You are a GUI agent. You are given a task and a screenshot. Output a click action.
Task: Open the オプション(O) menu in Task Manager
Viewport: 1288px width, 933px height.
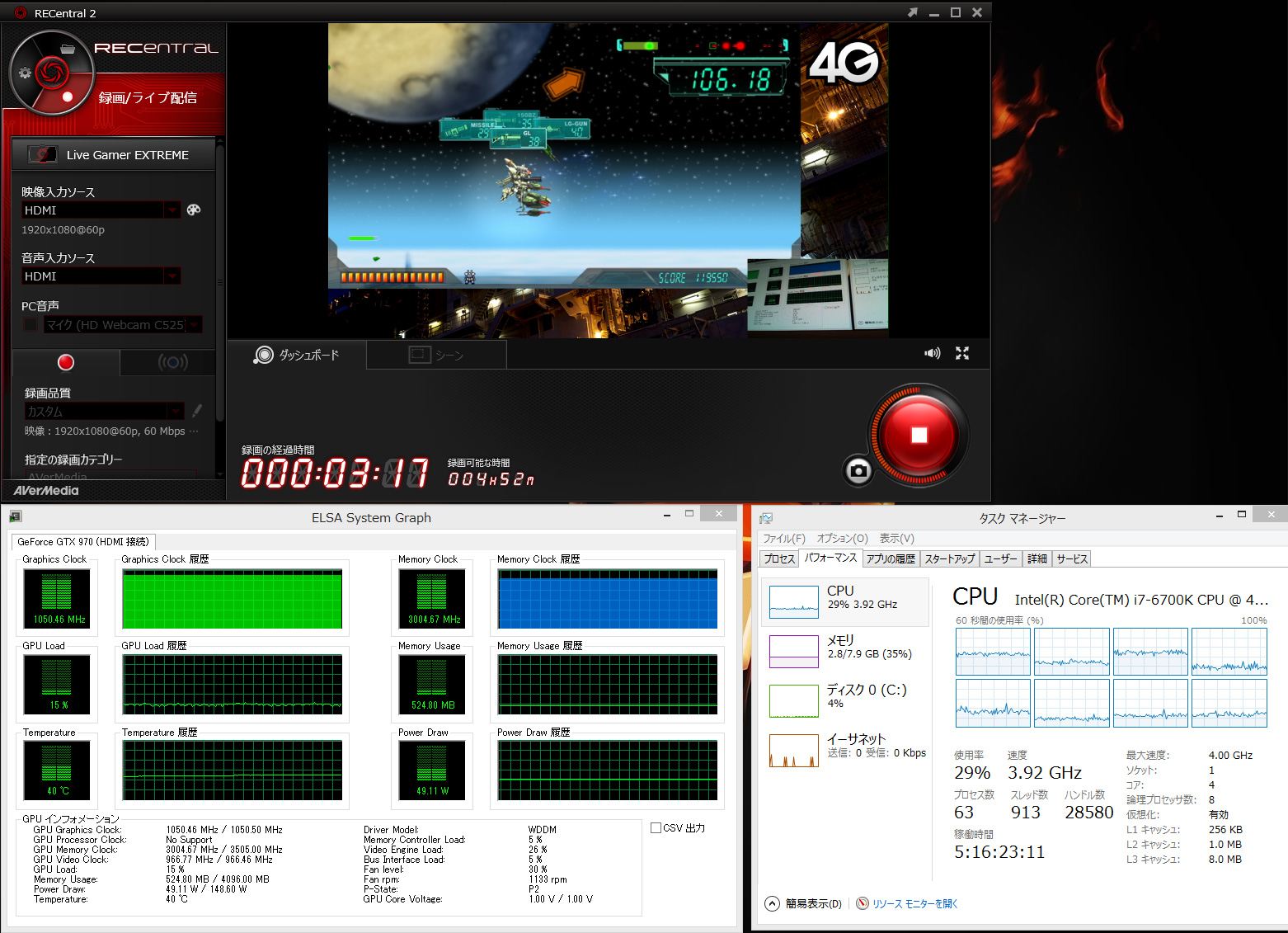click(x=842, y=539)
